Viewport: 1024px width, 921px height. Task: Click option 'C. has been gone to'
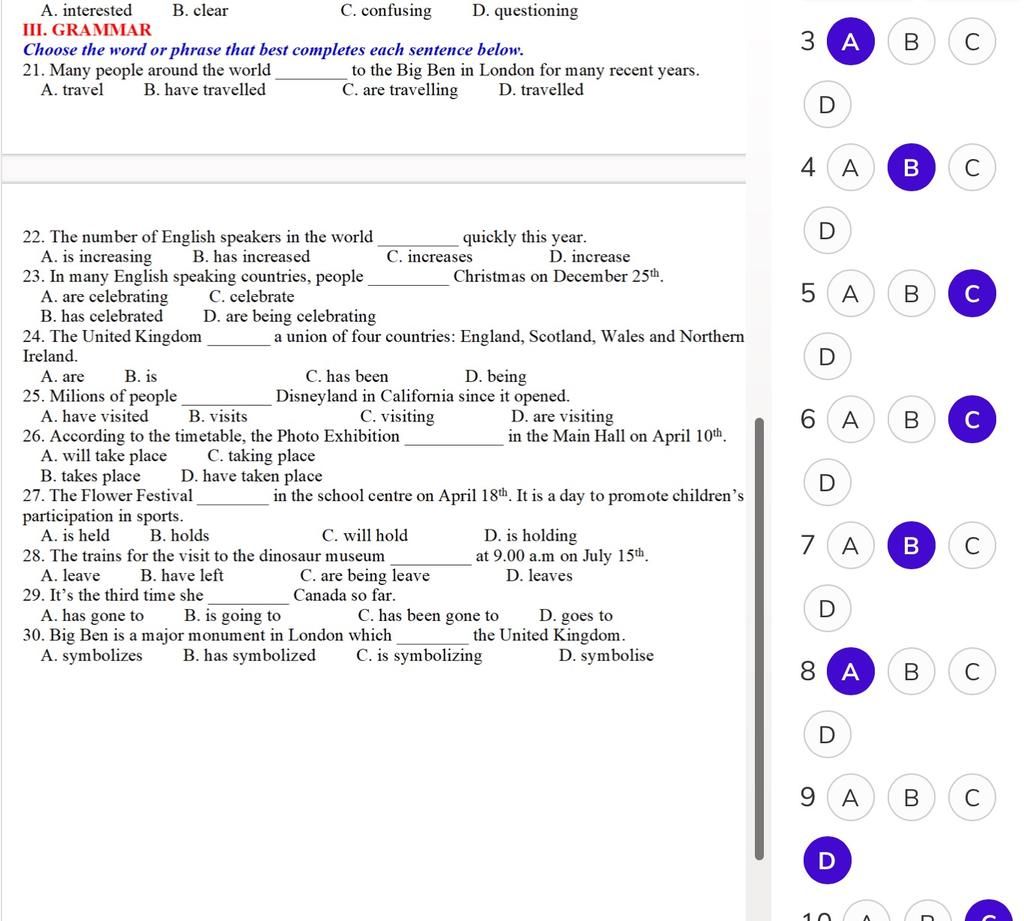[x=428, y=616]
